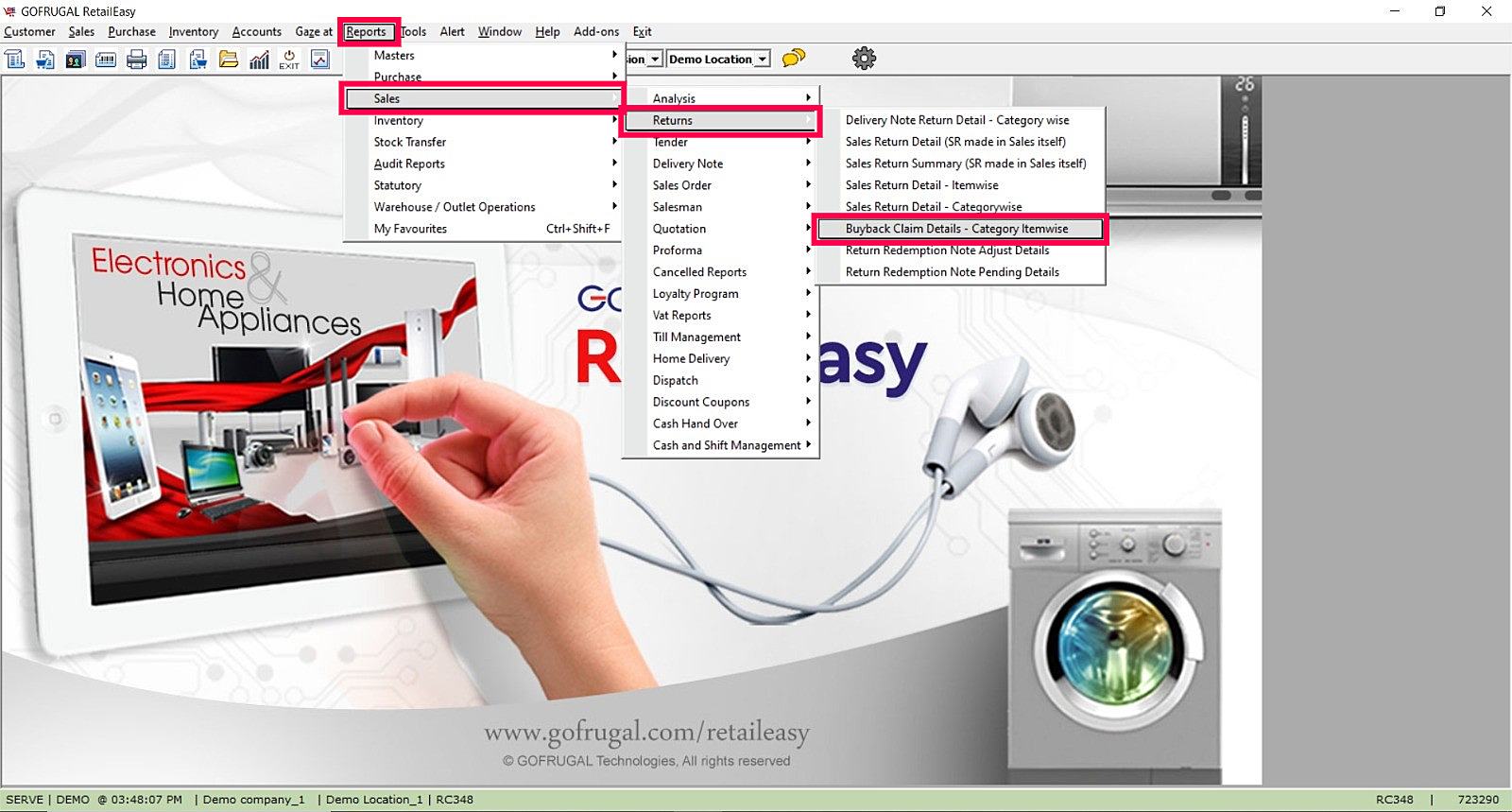Open the Loyalty Program submenu
1512x812 pixels.
click(x=721, y=294)
